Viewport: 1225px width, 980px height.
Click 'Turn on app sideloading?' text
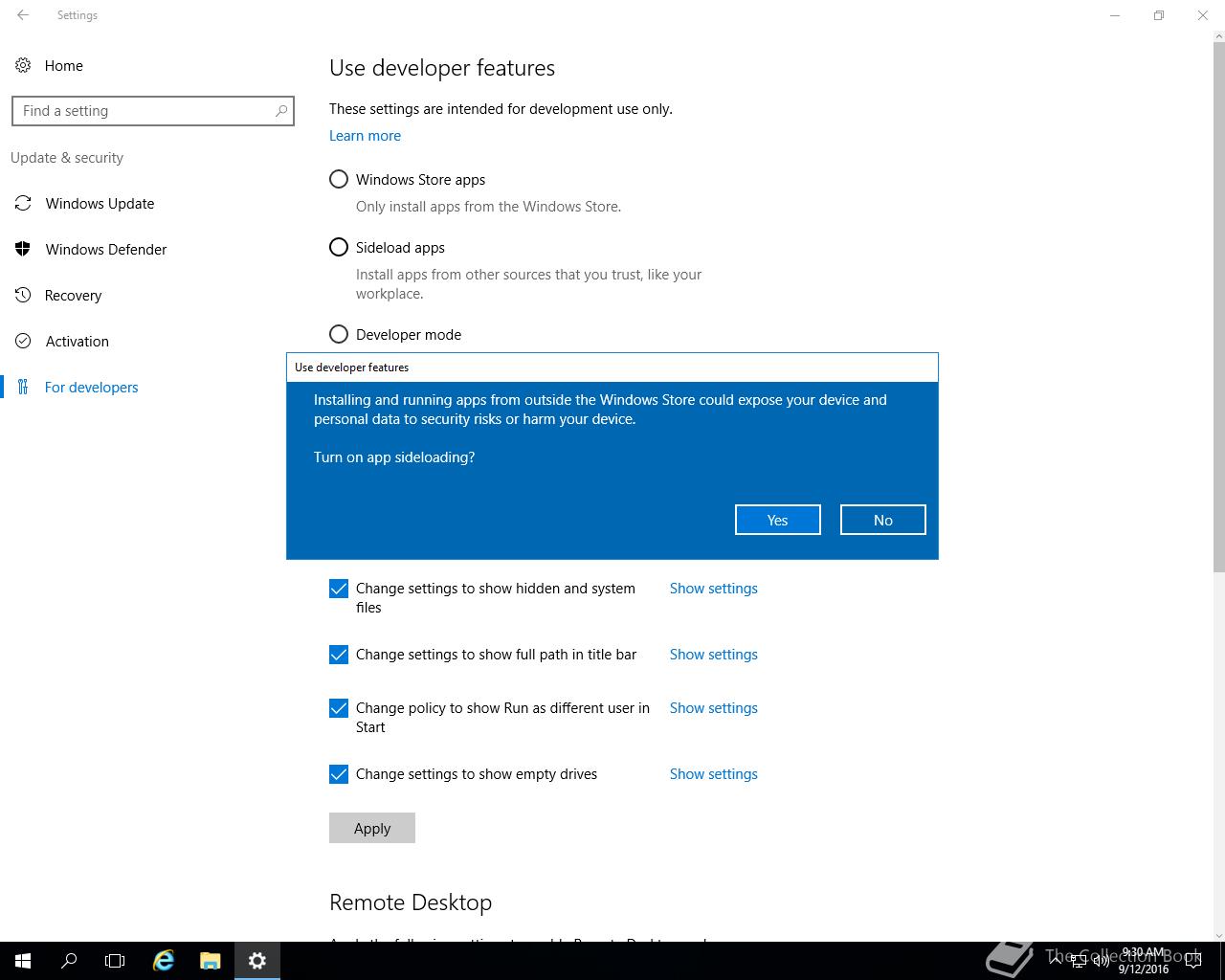coord(394,457)
